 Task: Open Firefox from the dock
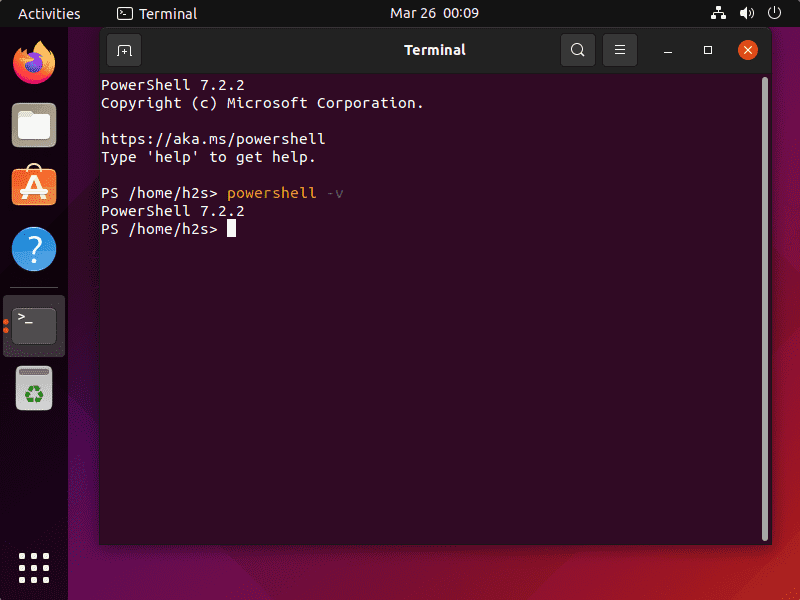33,63
